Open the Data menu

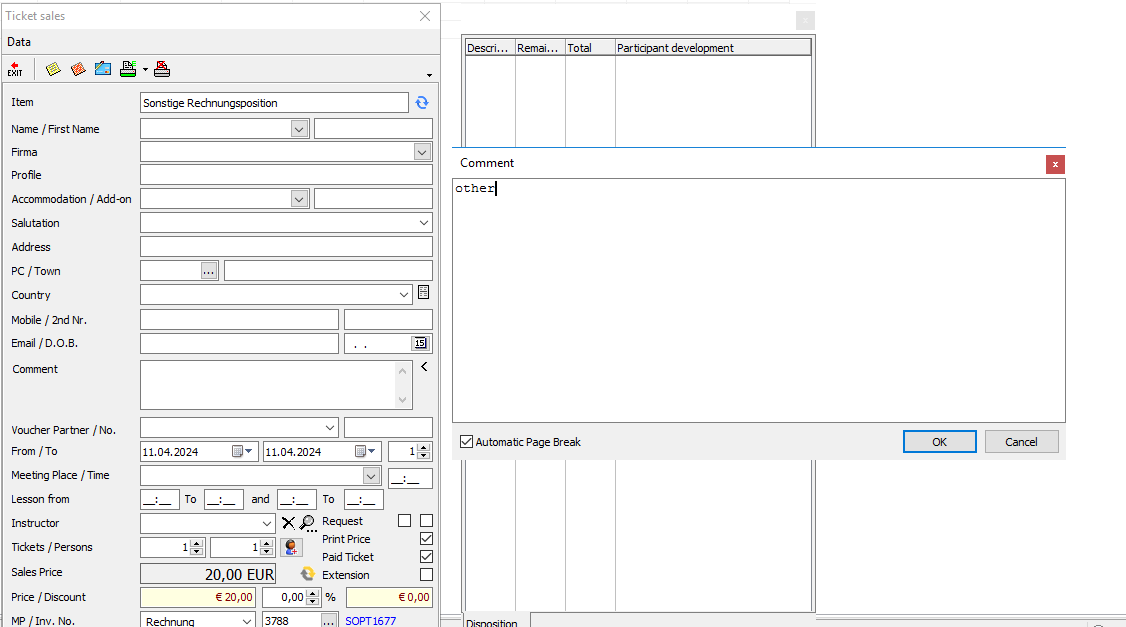pos(19,42)
